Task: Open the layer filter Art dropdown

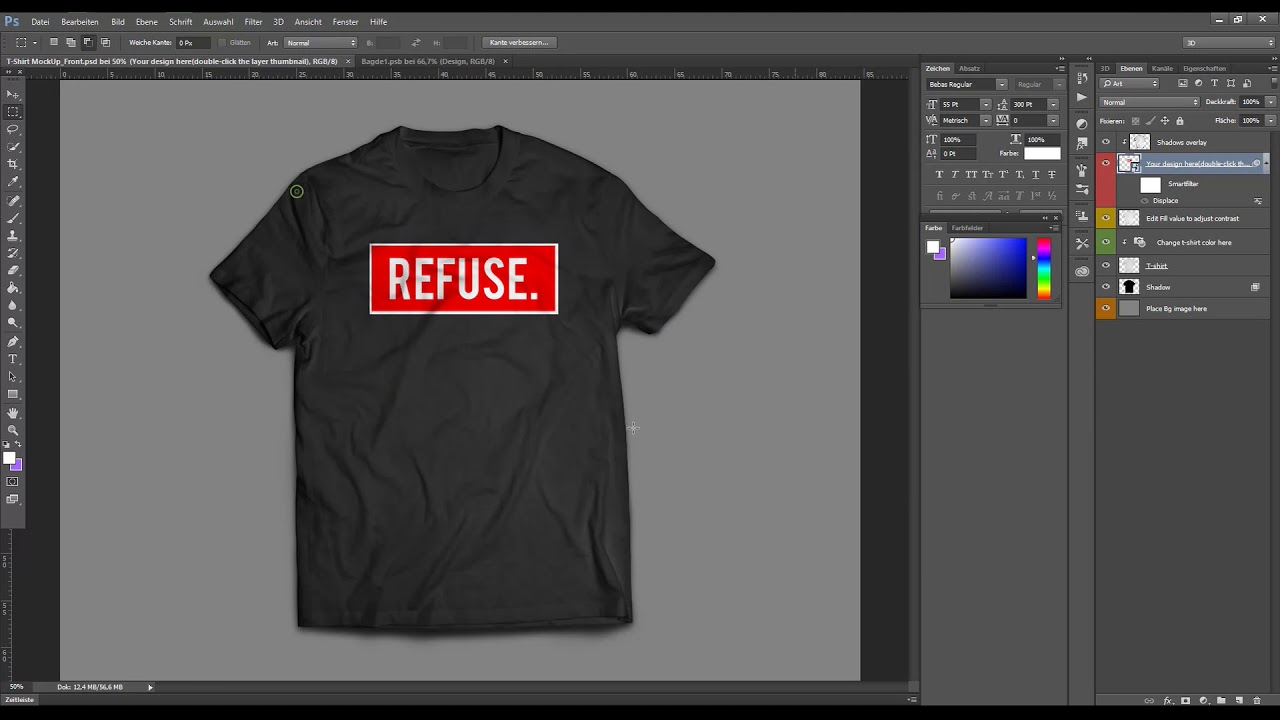Action: (1130, 84)
